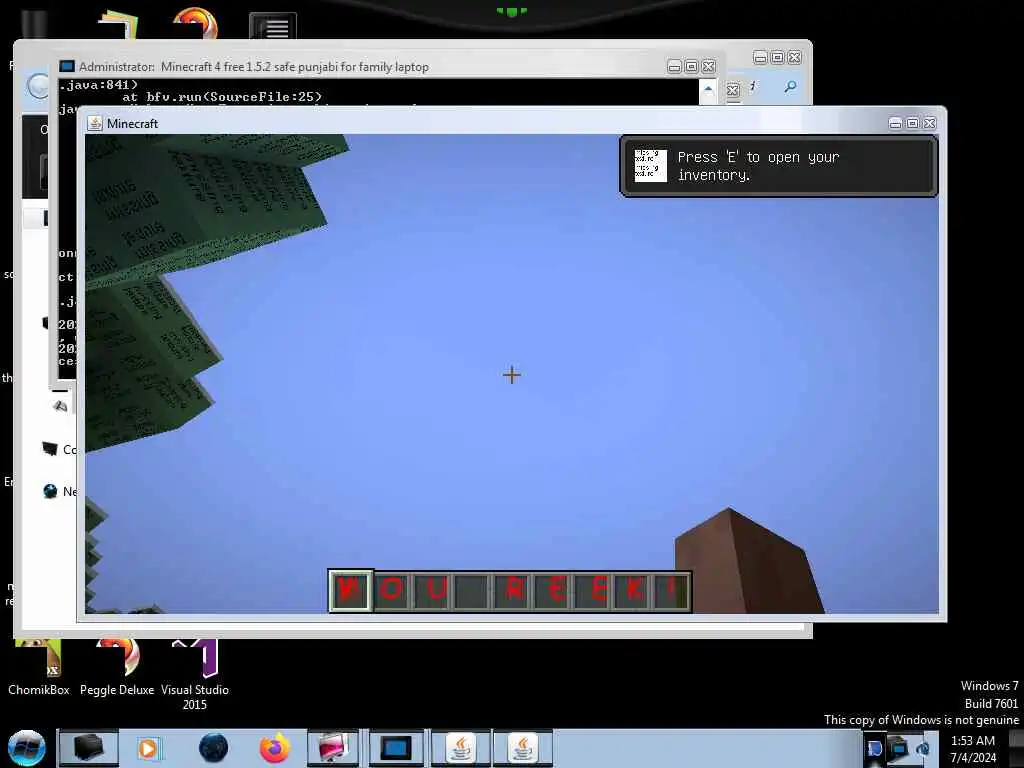The height and width of the screenshot is (768, 1024).
Task: Open the dark globe taskbar icon
Action: click(214, 748)
